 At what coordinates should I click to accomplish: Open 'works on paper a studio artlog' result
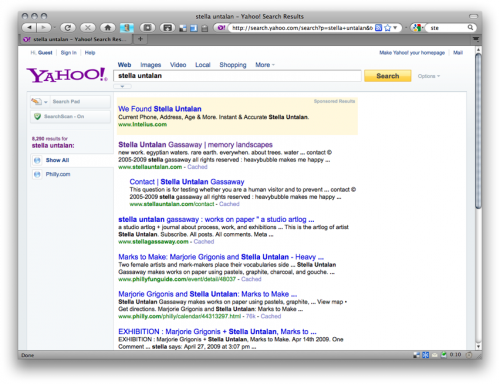216,220
